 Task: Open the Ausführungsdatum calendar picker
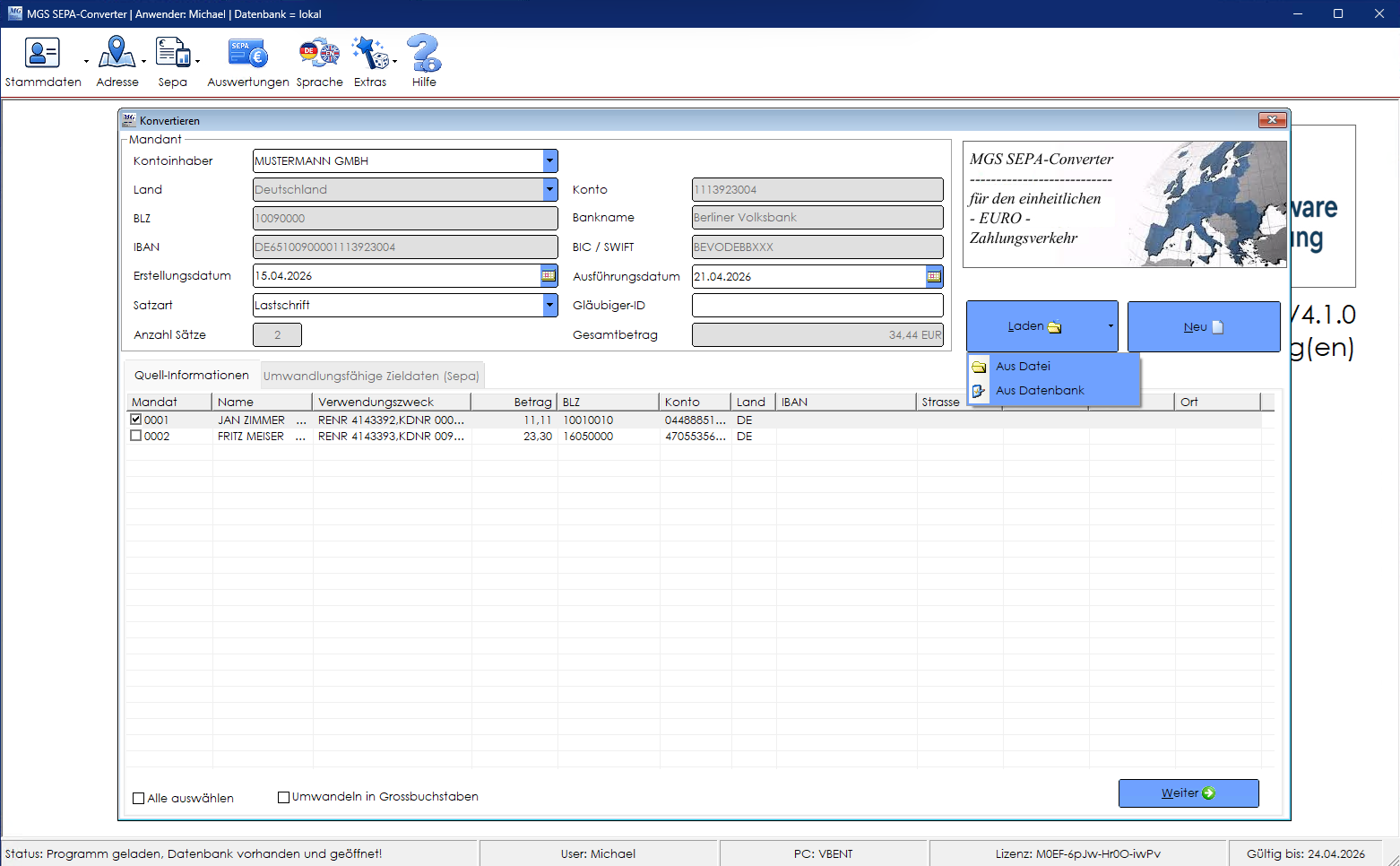[x=934, y=276]
